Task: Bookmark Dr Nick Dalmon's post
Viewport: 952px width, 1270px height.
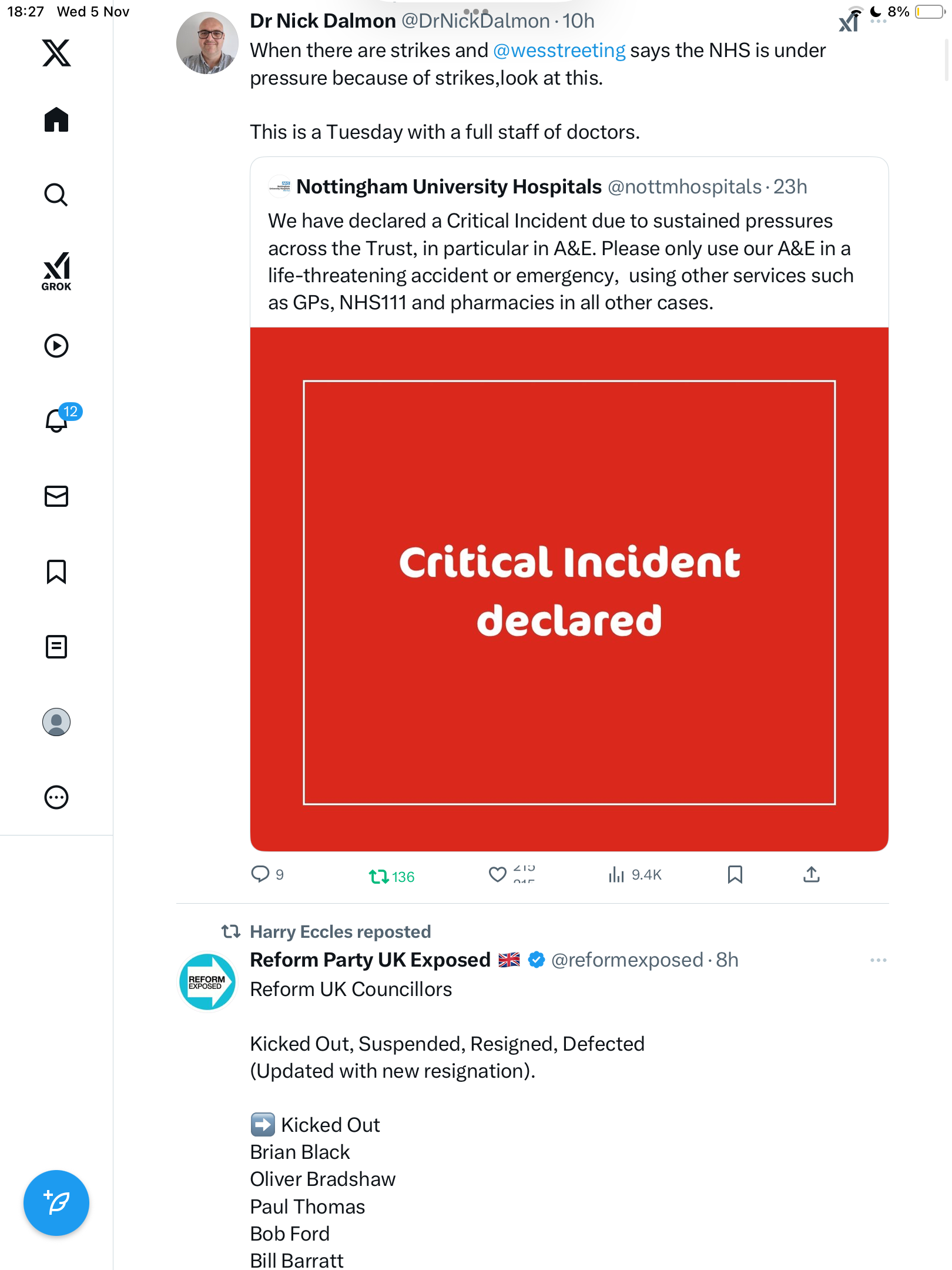Action: pyautogui.click(x=735, y=875)
